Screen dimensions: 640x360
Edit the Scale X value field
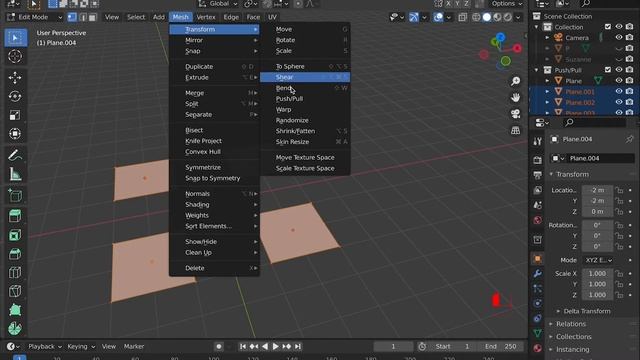coord(597,273)
